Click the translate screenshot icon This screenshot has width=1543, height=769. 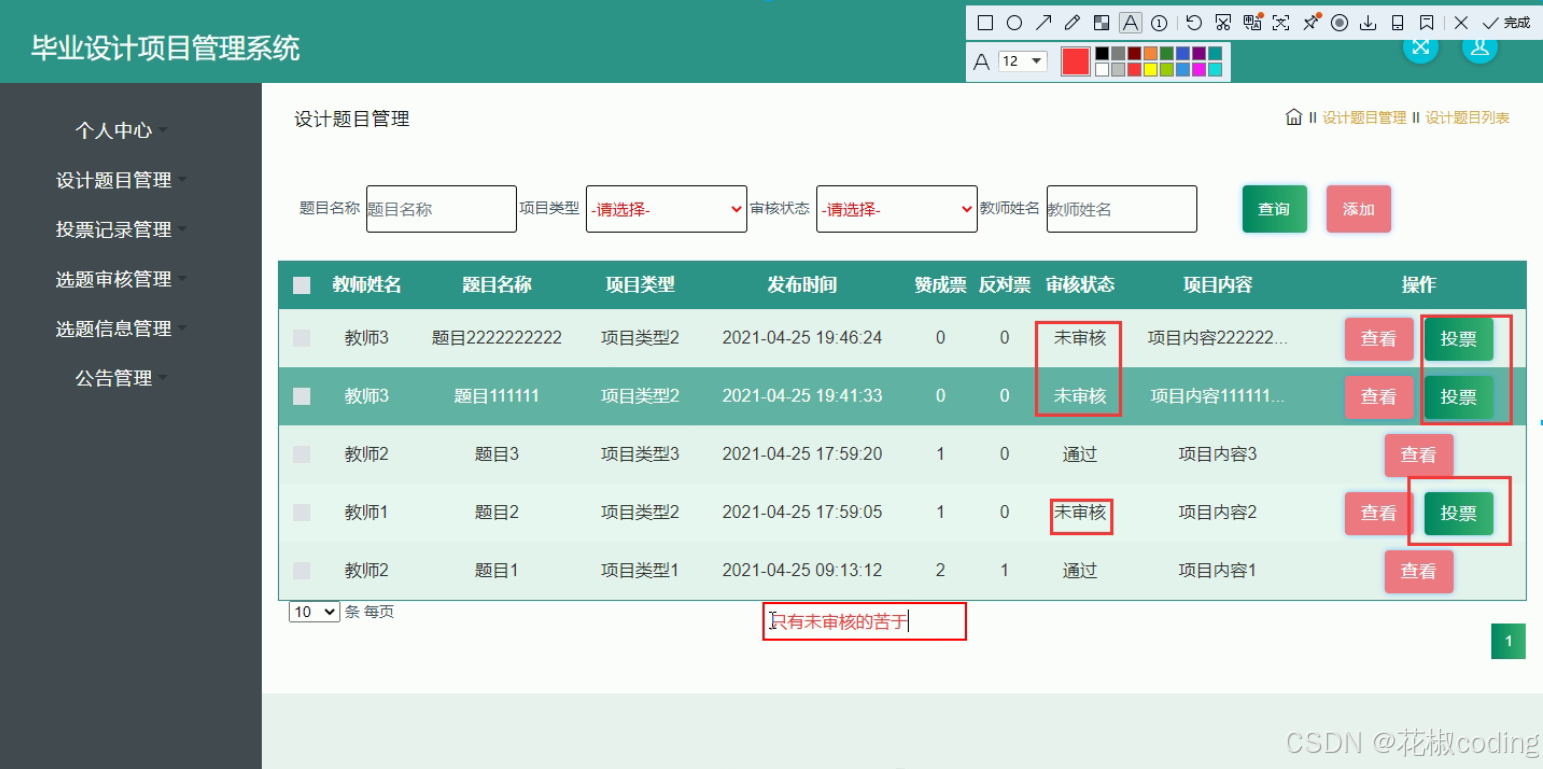pos(1252,23)
